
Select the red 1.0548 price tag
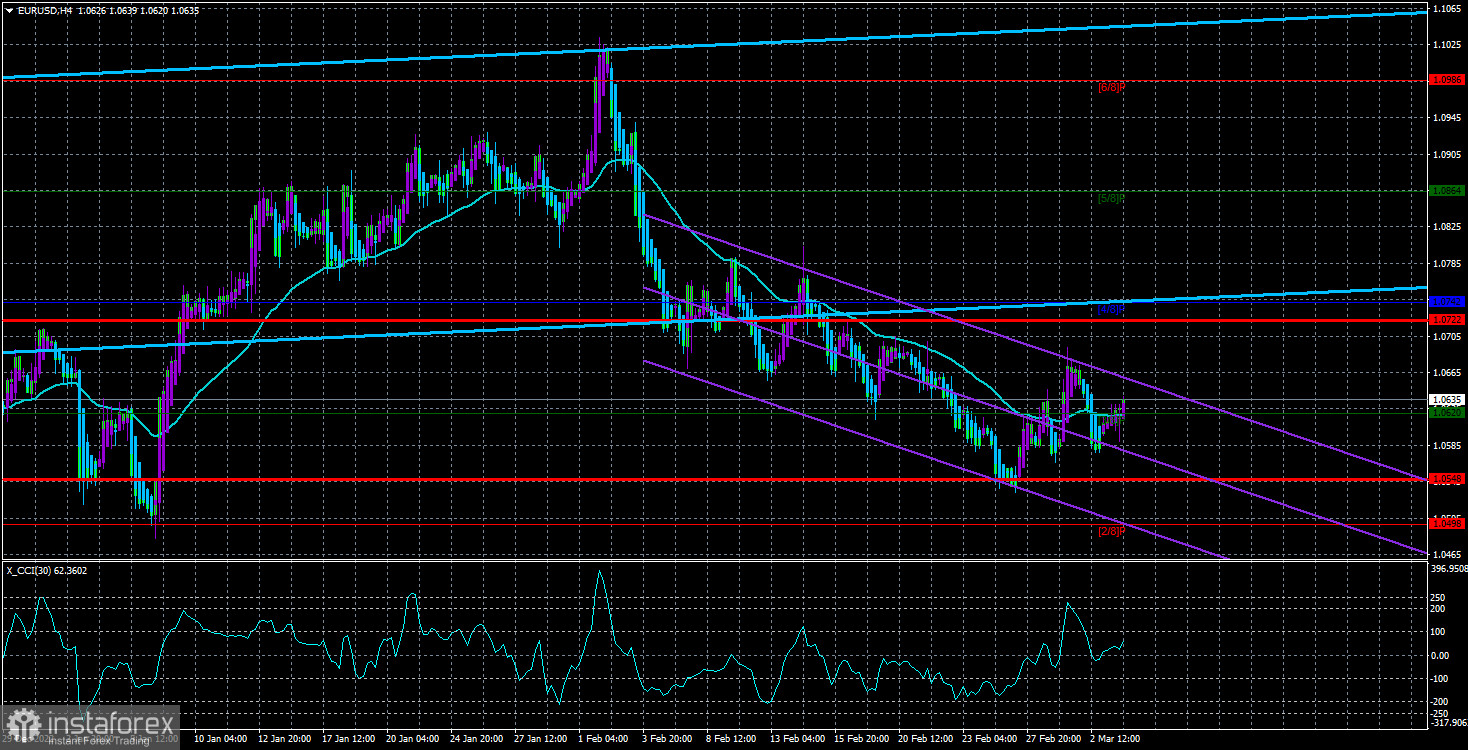pyautogui.click(x=1447, y=479)
